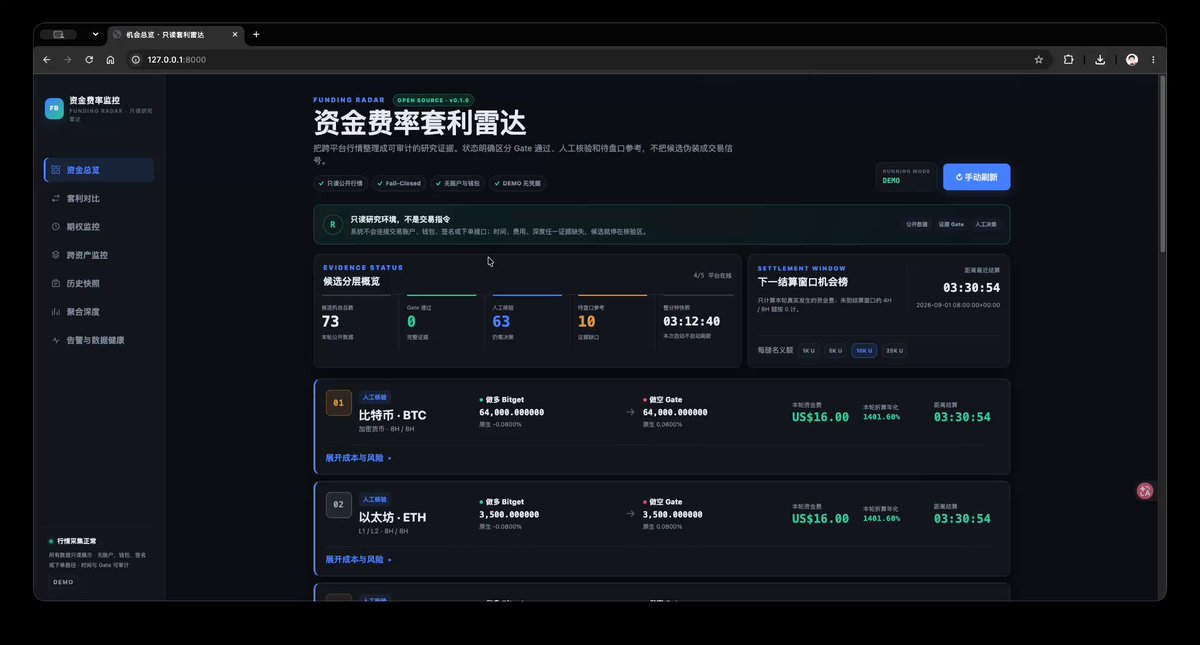The height and width of the screenshot is (645, 1200).
Task: Click the FR logo in the sidebar
Action: [x=54, y=108]
